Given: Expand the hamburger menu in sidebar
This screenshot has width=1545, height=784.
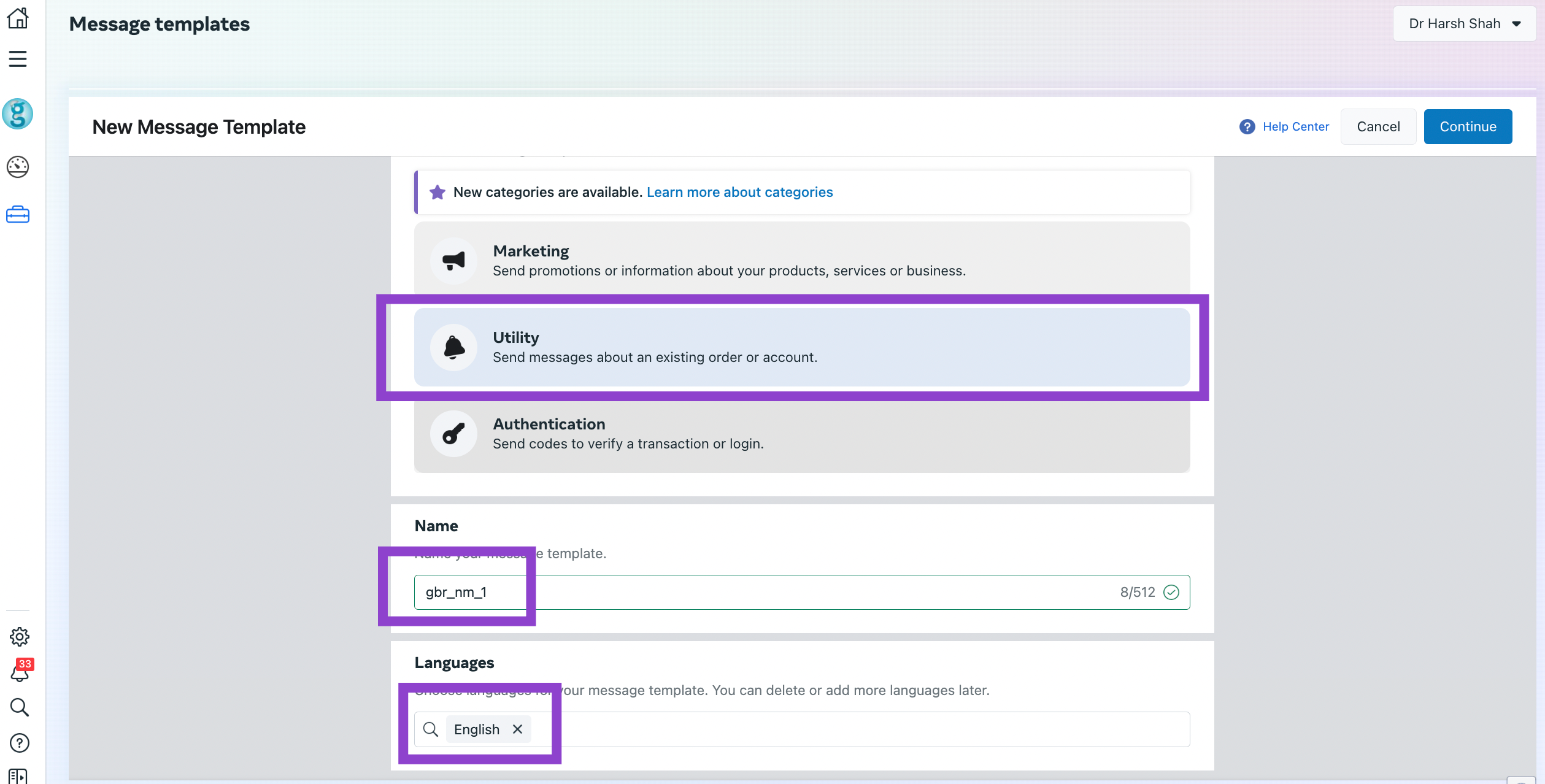Looking at the screenshot, I should 18,59.
